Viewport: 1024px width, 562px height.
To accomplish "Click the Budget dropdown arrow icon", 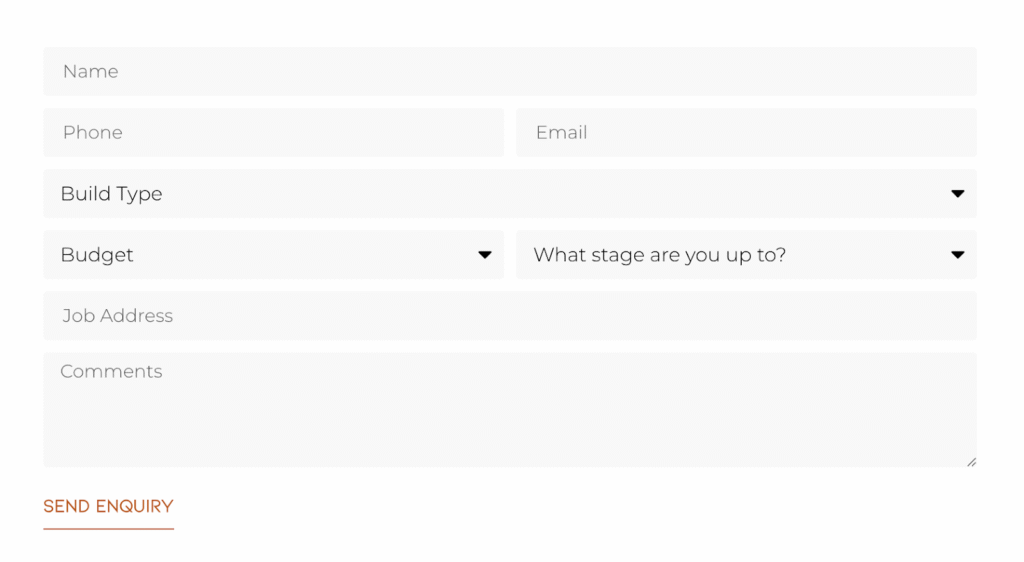I will (485, 255).
